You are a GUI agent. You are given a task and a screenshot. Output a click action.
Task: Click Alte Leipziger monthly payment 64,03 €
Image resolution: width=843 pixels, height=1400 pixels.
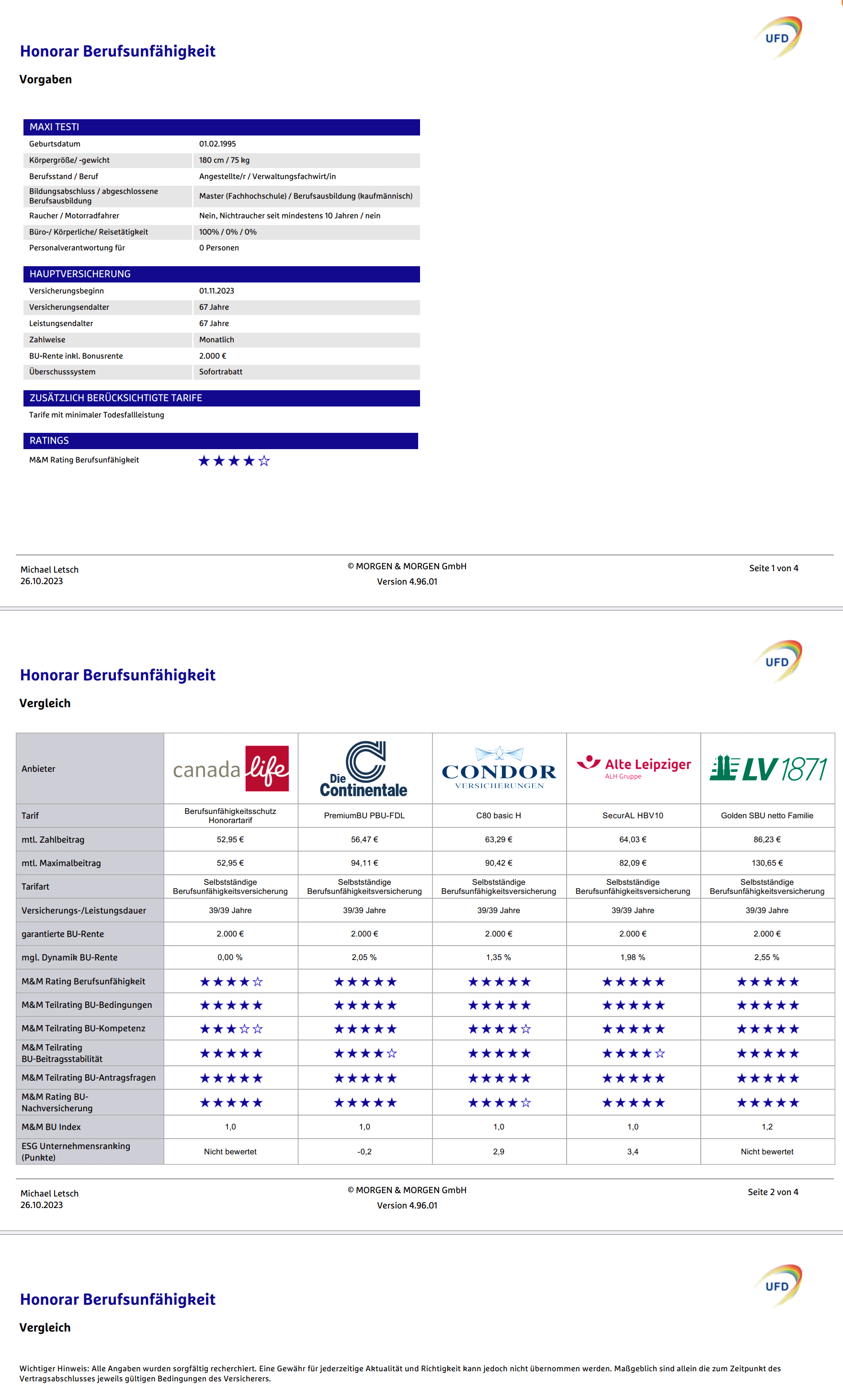pyautogui.click(x=633, y=839)
